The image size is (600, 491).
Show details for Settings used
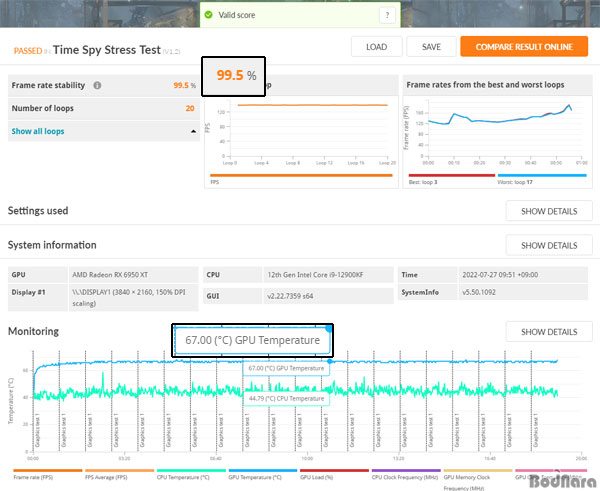point(548,211)
